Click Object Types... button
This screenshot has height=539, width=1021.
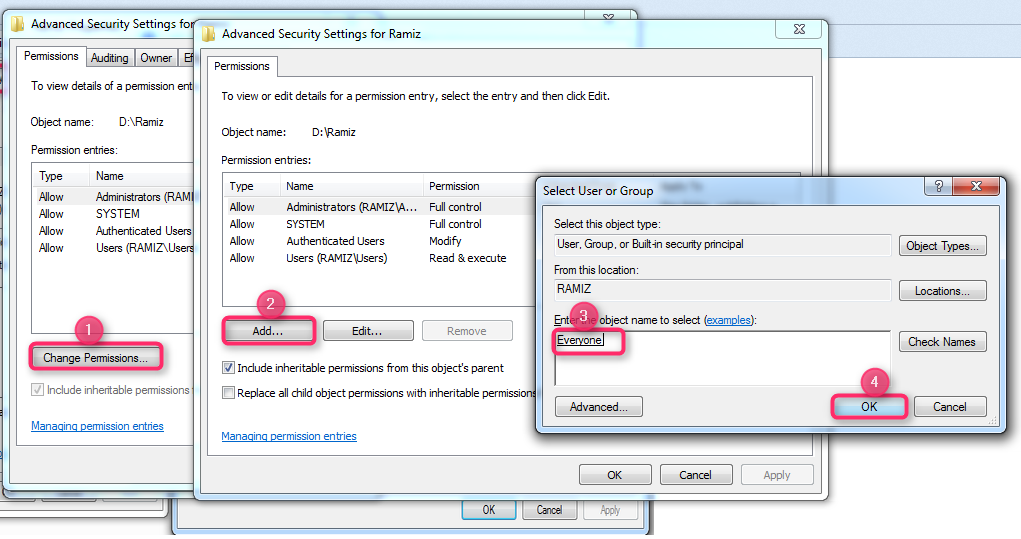tap(942, 245)
